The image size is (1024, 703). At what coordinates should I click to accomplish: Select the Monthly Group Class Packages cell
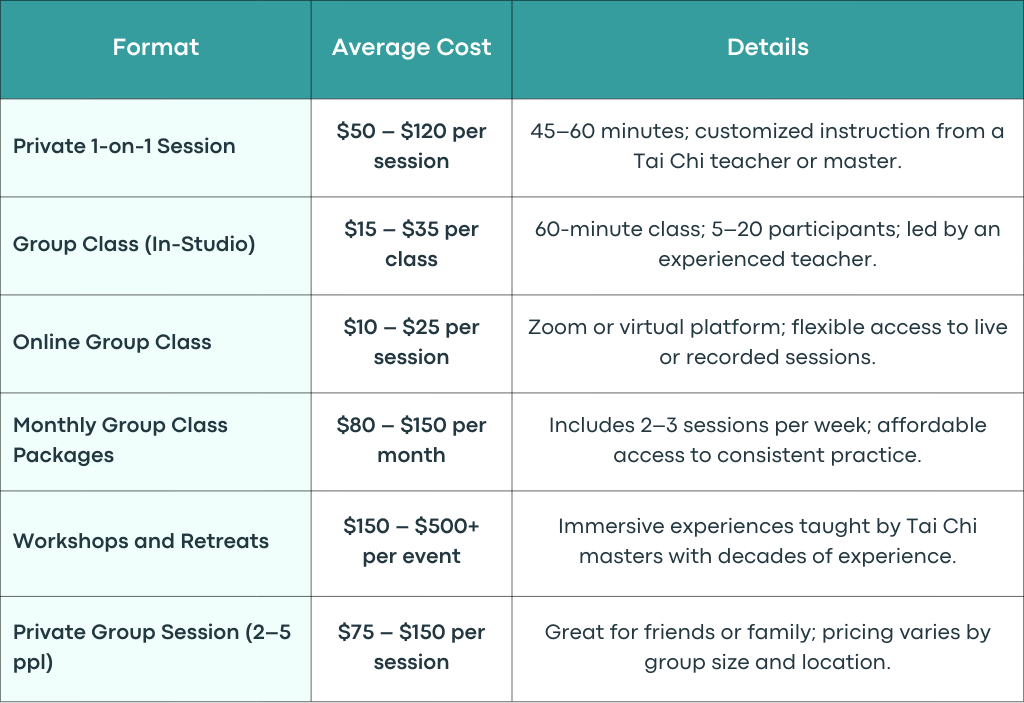120,440
